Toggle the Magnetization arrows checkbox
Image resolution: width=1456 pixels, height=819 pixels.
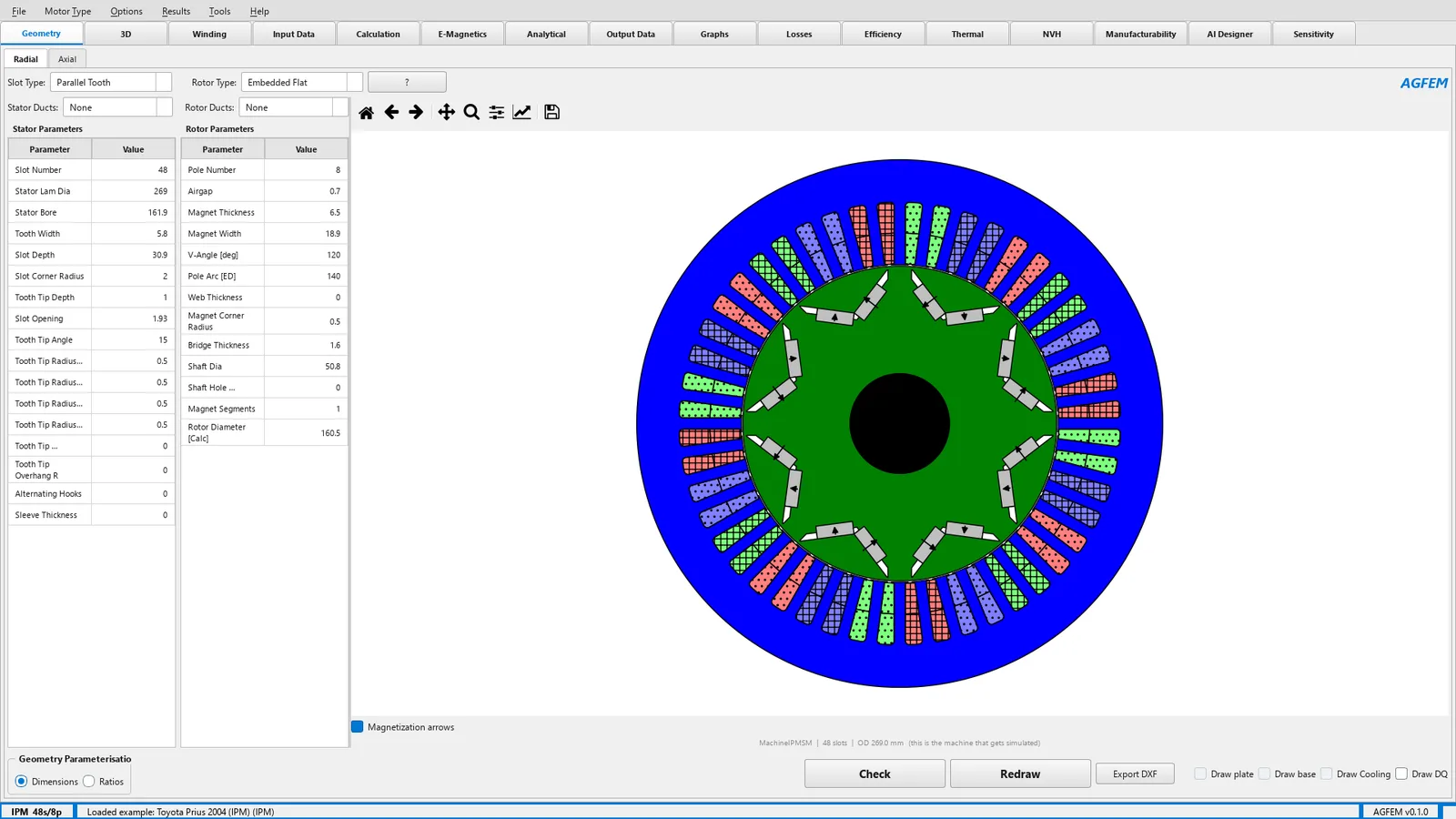(358, 727)
